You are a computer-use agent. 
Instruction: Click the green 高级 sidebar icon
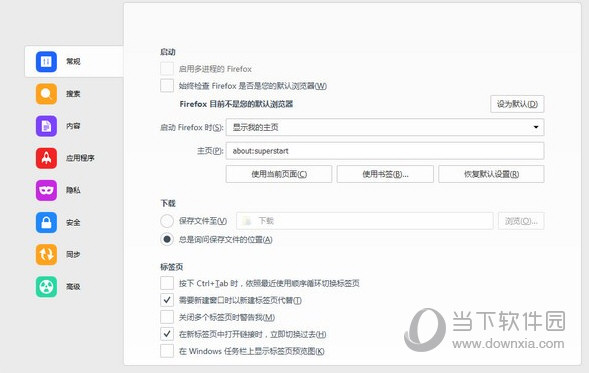point(46,287)
